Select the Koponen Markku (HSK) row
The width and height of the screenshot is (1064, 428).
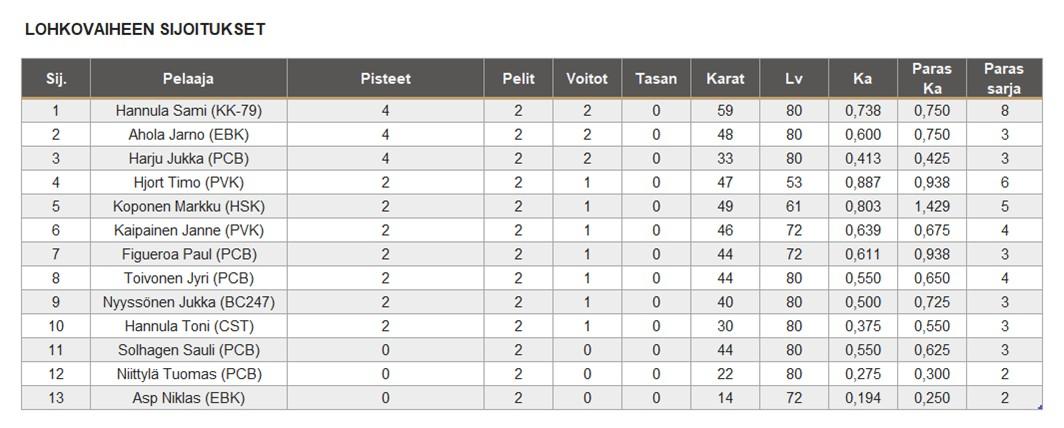point(188,207)
